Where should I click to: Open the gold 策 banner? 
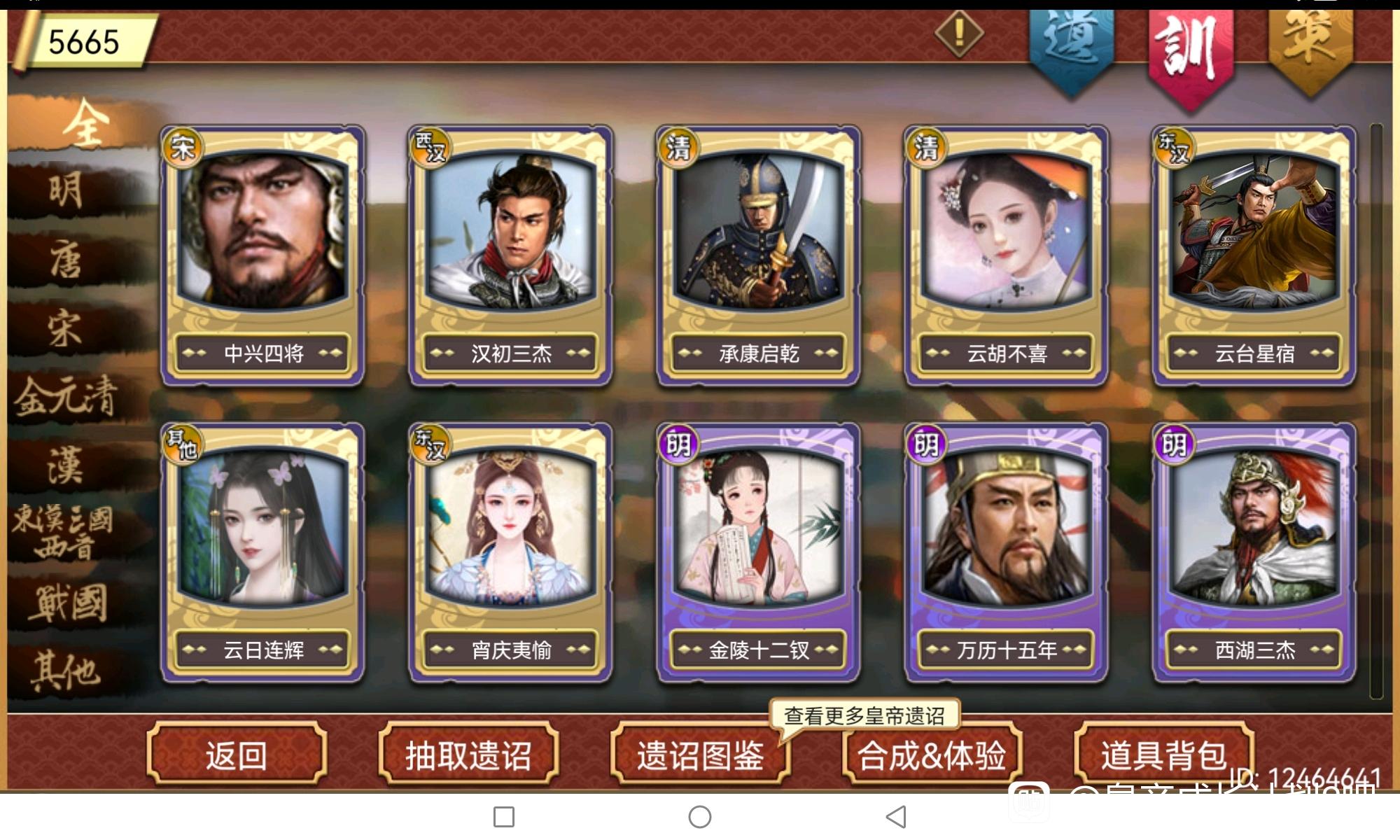point(1310,49)
